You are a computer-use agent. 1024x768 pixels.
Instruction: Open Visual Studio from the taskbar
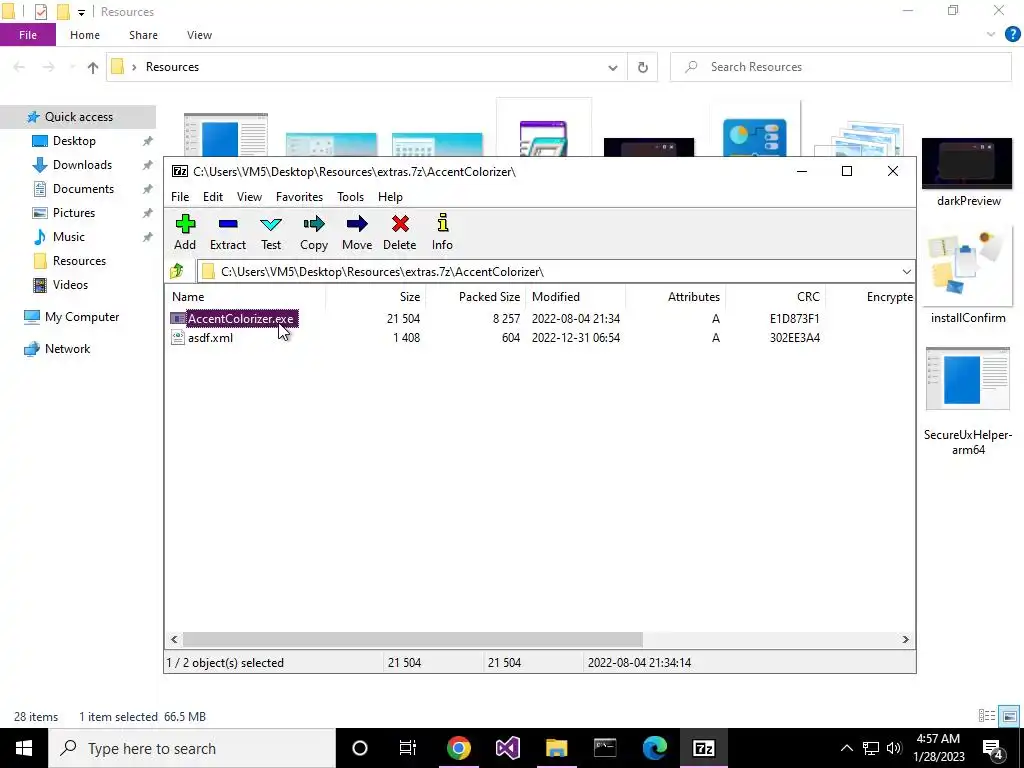(507, 748)
